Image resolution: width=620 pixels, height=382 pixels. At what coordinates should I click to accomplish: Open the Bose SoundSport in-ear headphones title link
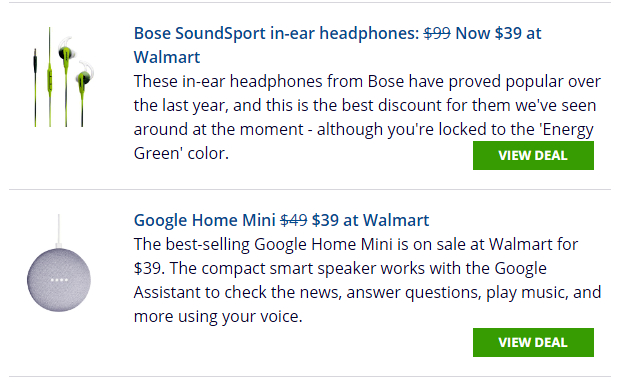pos(337,45)
